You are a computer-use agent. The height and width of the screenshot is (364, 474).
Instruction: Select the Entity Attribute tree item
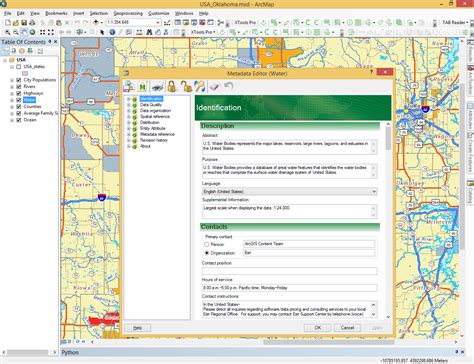[153, 129]
